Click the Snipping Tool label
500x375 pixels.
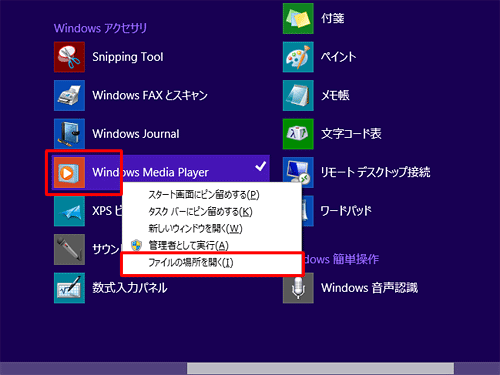click(x=128, y=57)
